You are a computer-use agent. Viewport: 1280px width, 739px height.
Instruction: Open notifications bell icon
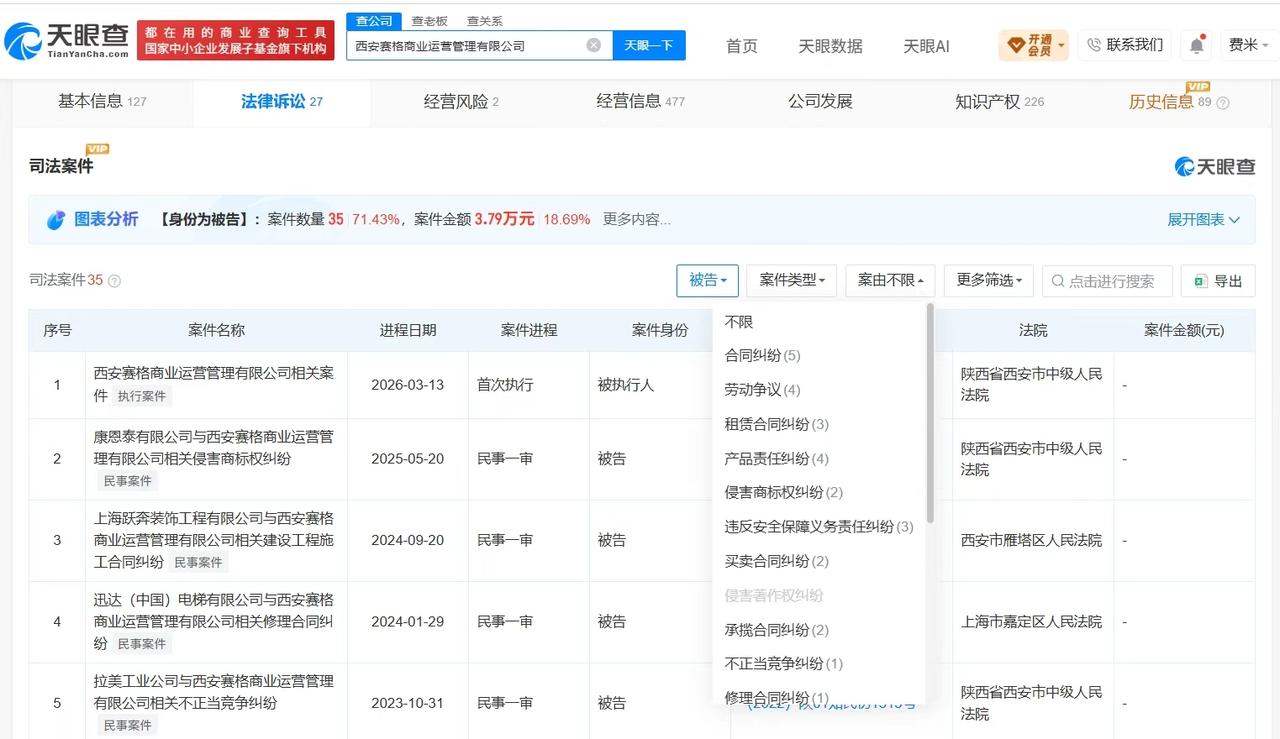click(1196, 45)
